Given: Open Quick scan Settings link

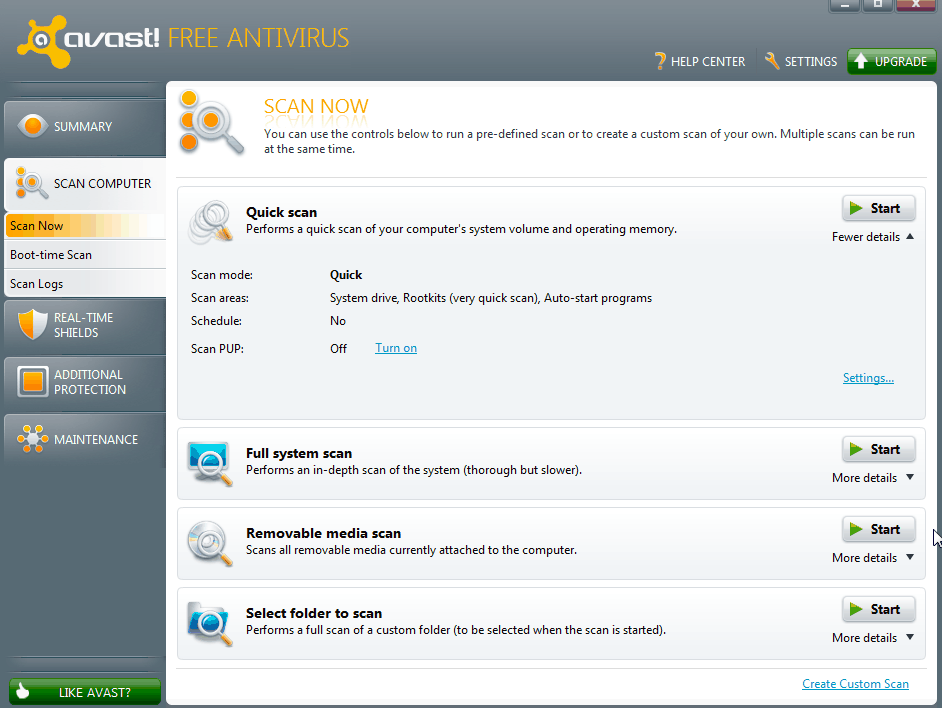Looking at the screenshot, I should (867, 377).
